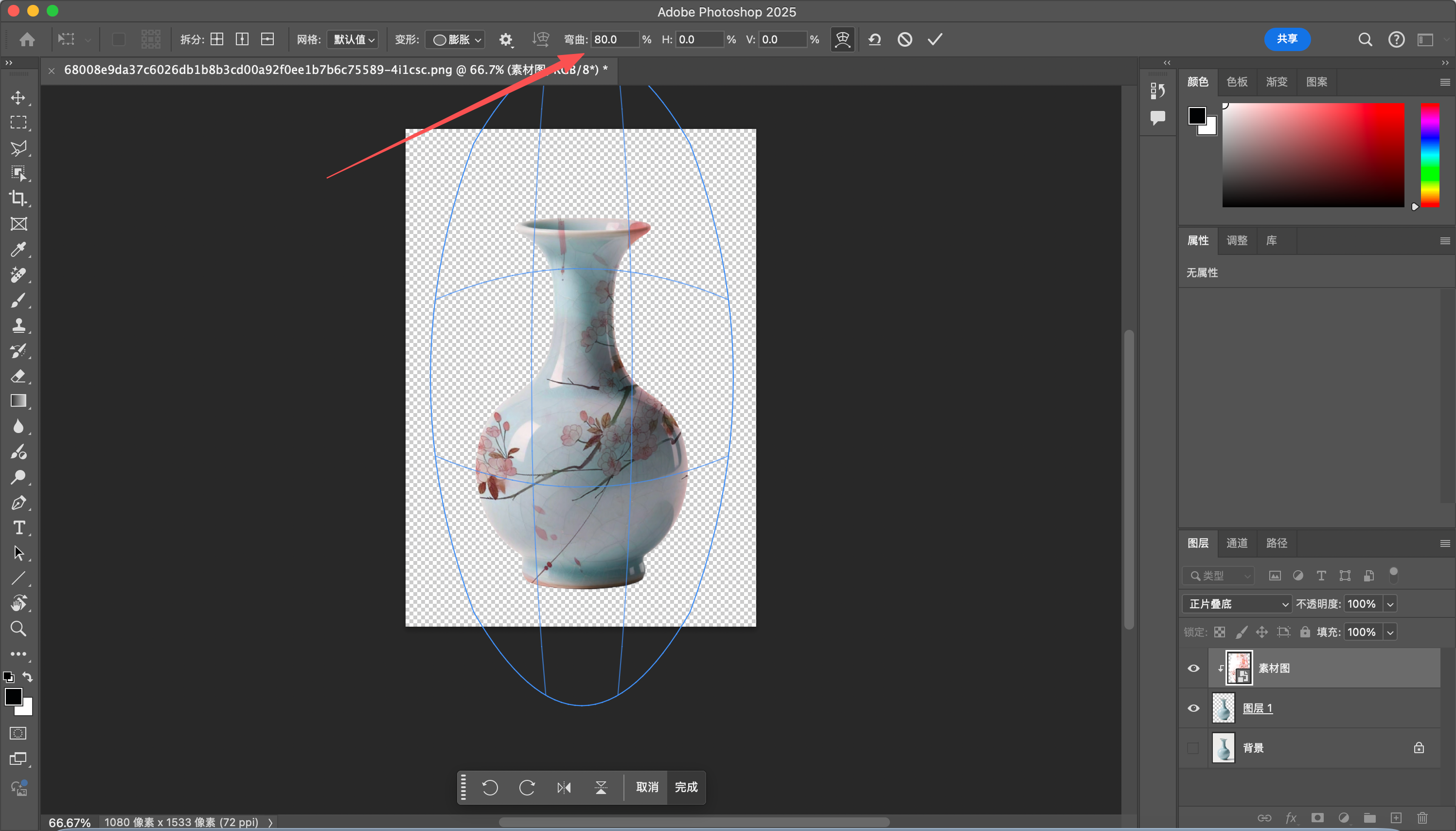The width and height of the screenshot is (1456, 831).
Task: Open the 变形 膨胀 warp style dropdown
Action: [x=456, y=39]
